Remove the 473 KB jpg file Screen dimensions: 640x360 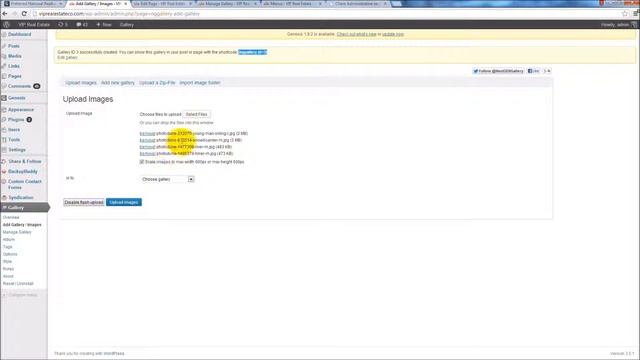147,153
